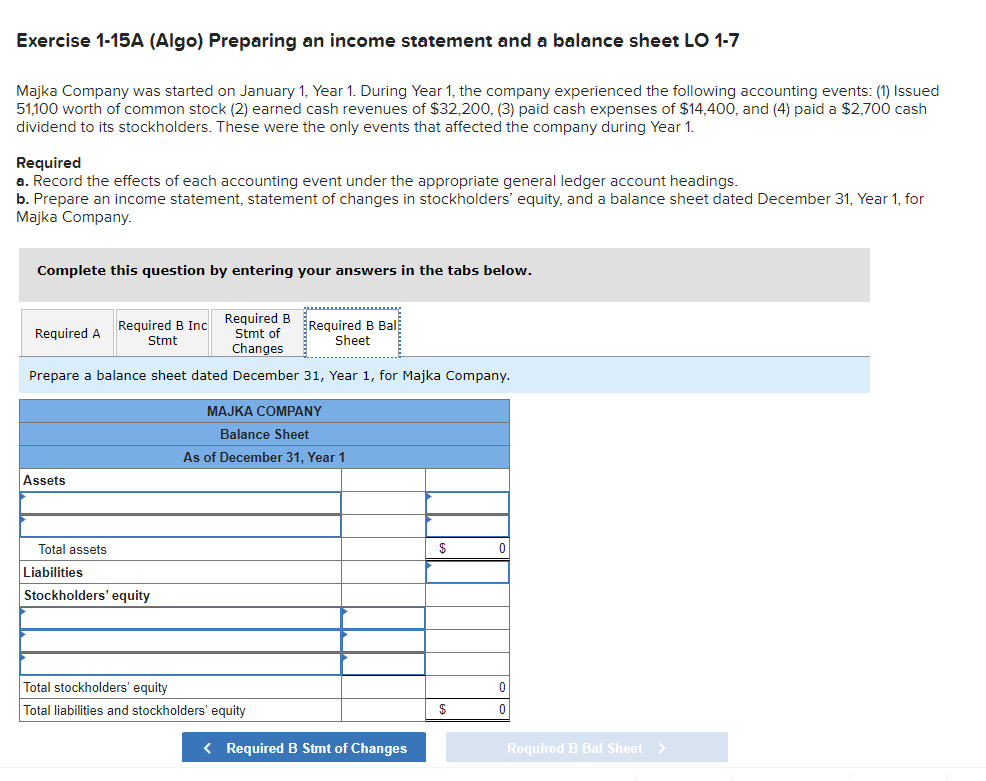This screenshot has width=986, height=781.
Task: Select the Total stockholders' equity amount cell
Action: (x=467, y=687)
